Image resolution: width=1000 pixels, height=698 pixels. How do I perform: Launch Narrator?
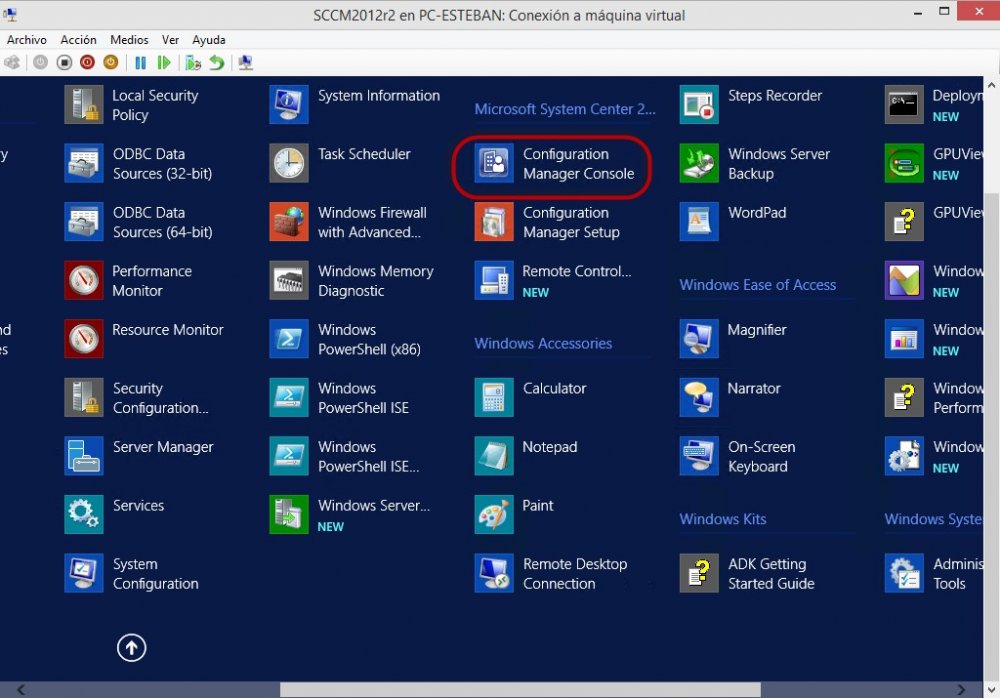730,397
